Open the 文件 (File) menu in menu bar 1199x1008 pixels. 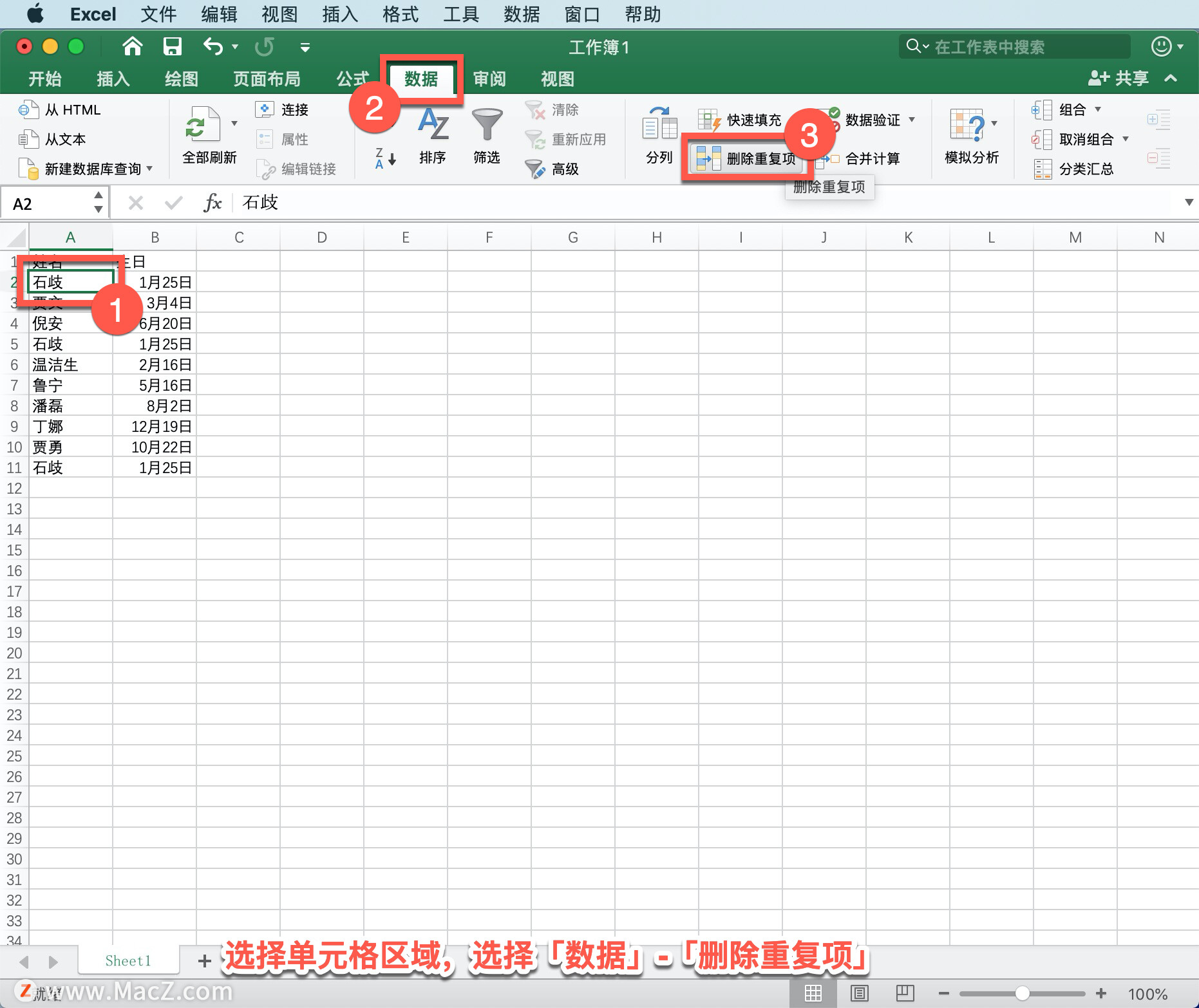pos(158,14)
